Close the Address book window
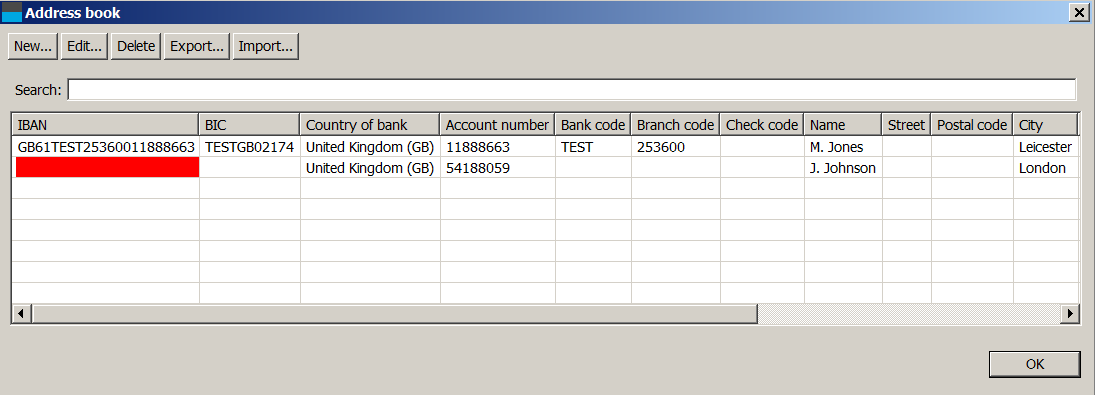1095x395 pixels. coord(1076,12)
